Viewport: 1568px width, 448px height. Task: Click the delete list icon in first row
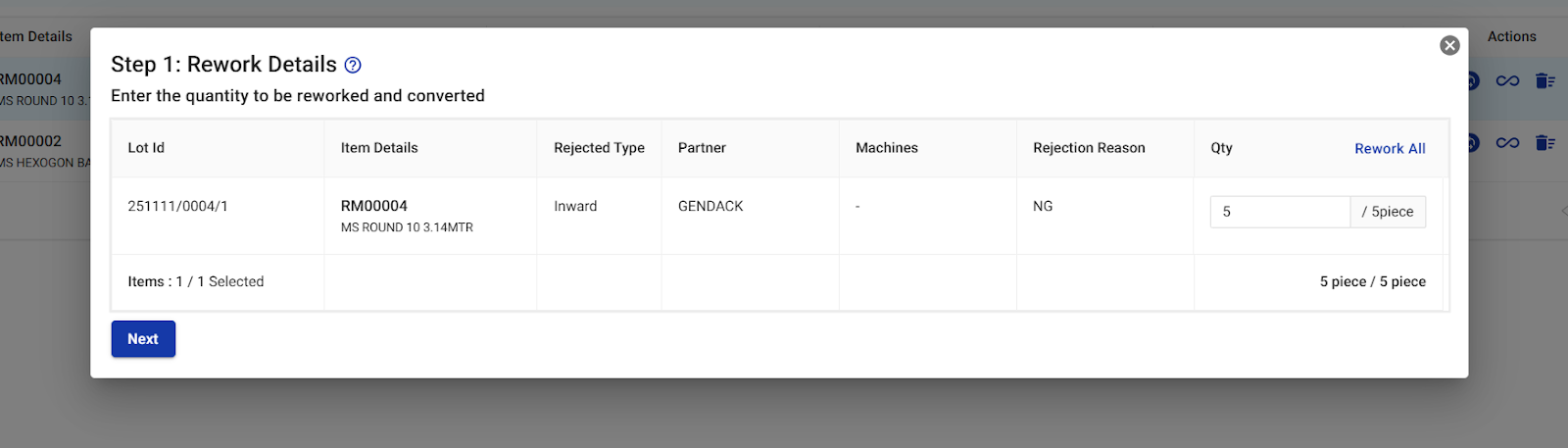click(x=1545, y=81)
